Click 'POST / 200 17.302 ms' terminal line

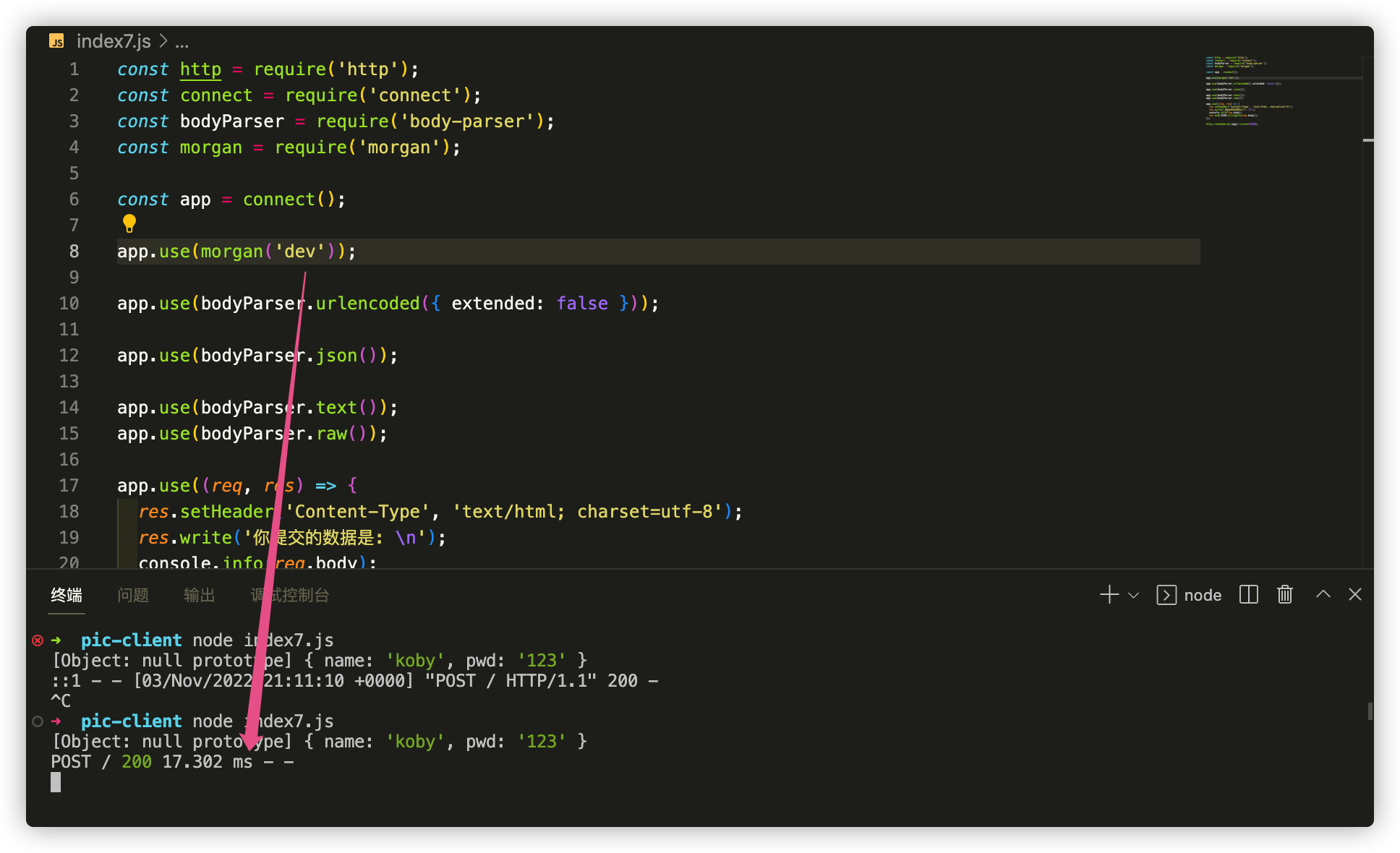172,761
